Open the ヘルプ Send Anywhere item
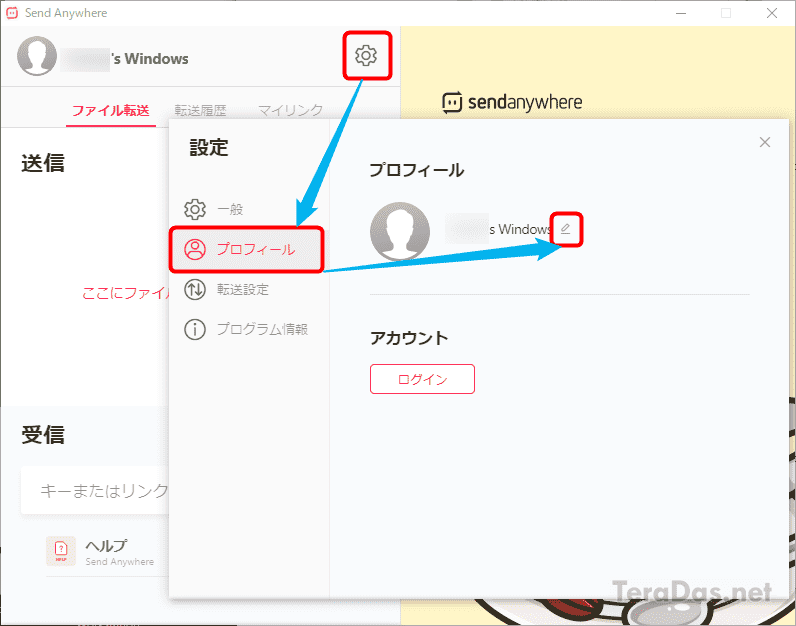 (108, 551)
